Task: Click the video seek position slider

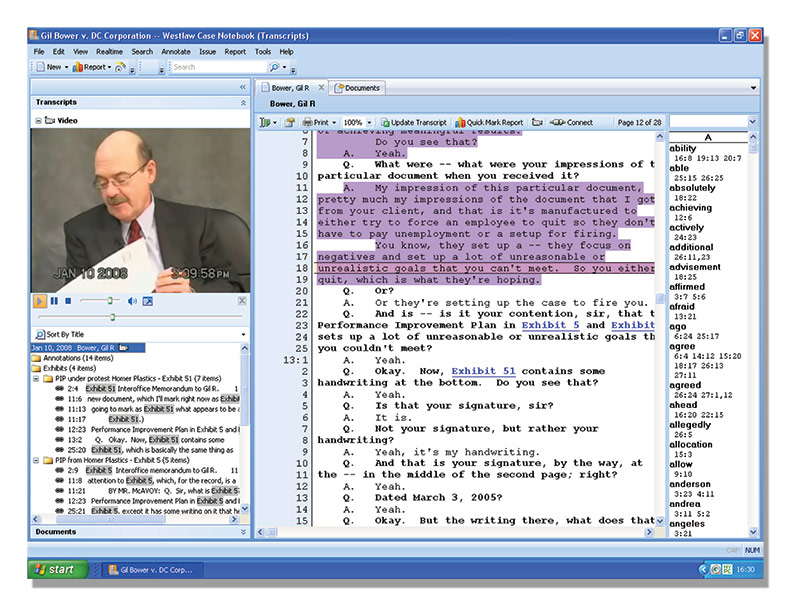Action: coord(113,317)
